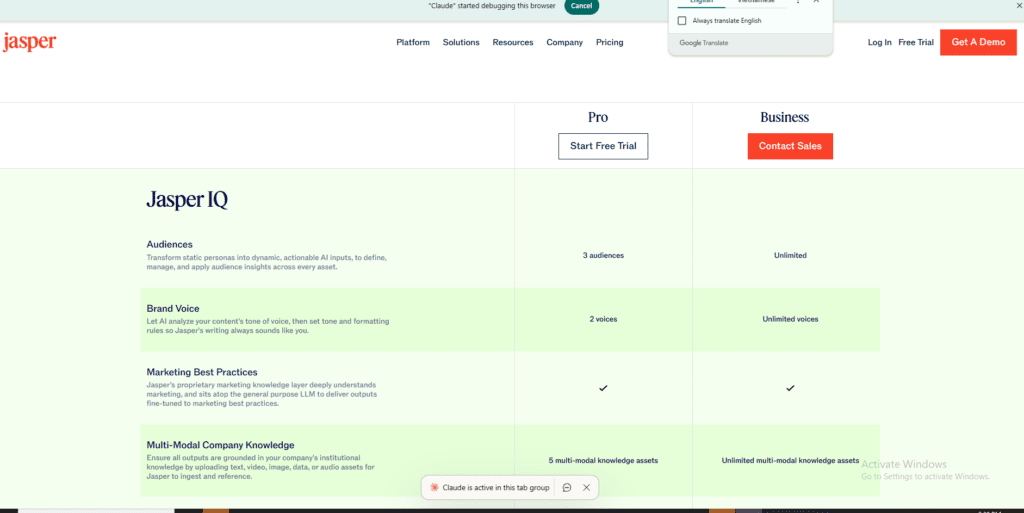Click '5 multi-modal knowledge assets' cell
The height and width of the screenshot is (513, 1024).
[603, 460]
